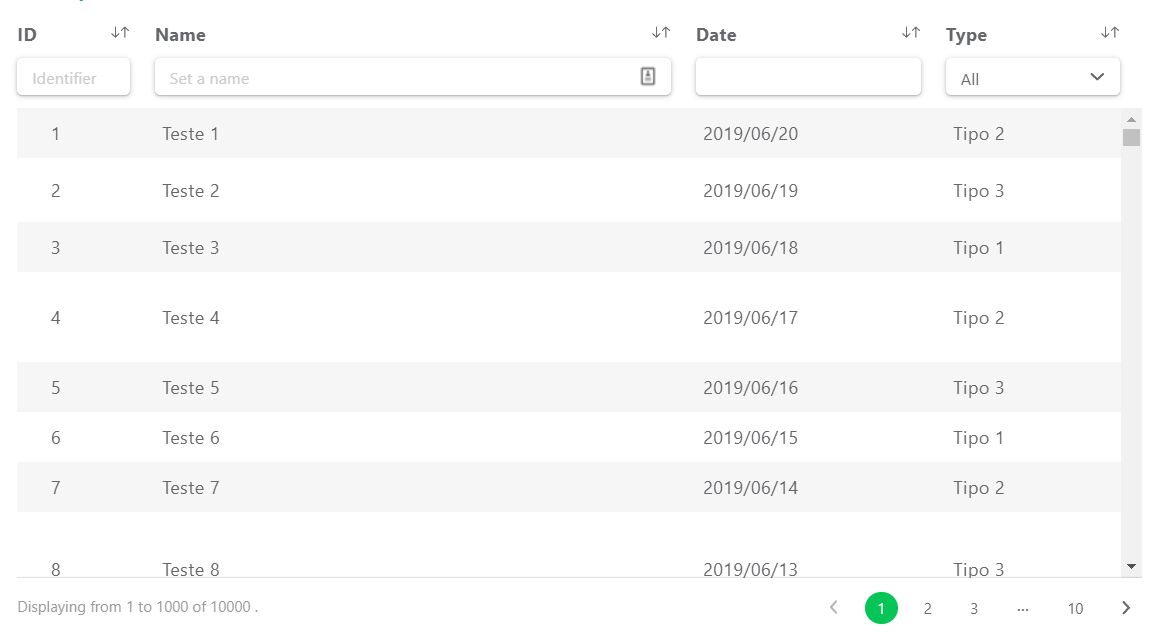Navigate to page 2

coord(927,608)
